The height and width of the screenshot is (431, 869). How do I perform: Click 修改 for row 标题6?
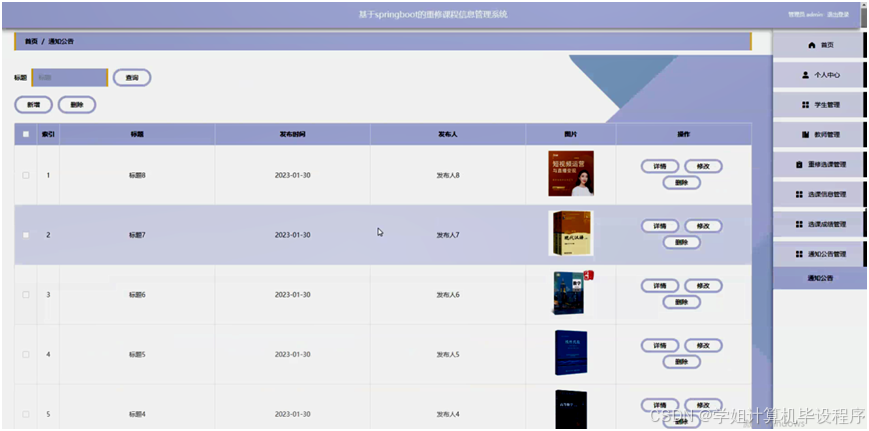(x=703, y=286)
